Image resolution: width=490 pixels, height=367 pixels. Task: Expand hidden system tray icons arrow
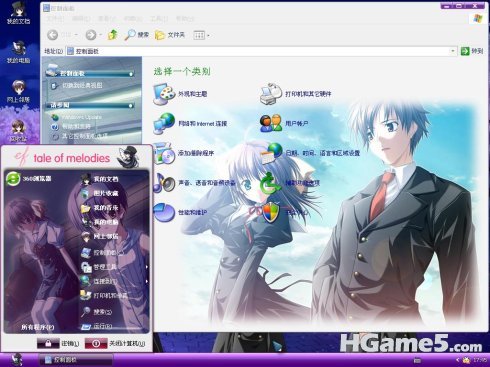(457, 360)
